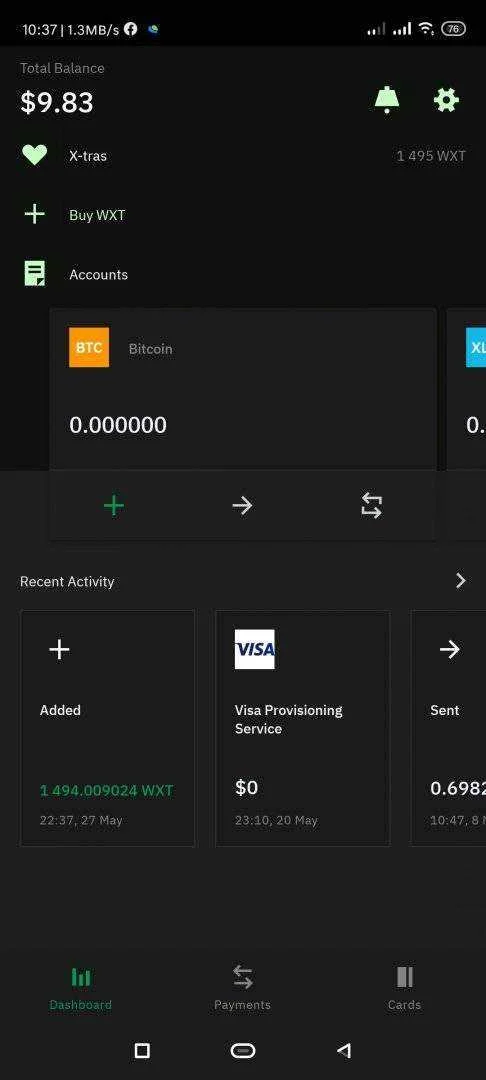Tap the plus icon on Added card
Image resolution: width=486 pixels, height=1080 pixels.
click(59, 650)
